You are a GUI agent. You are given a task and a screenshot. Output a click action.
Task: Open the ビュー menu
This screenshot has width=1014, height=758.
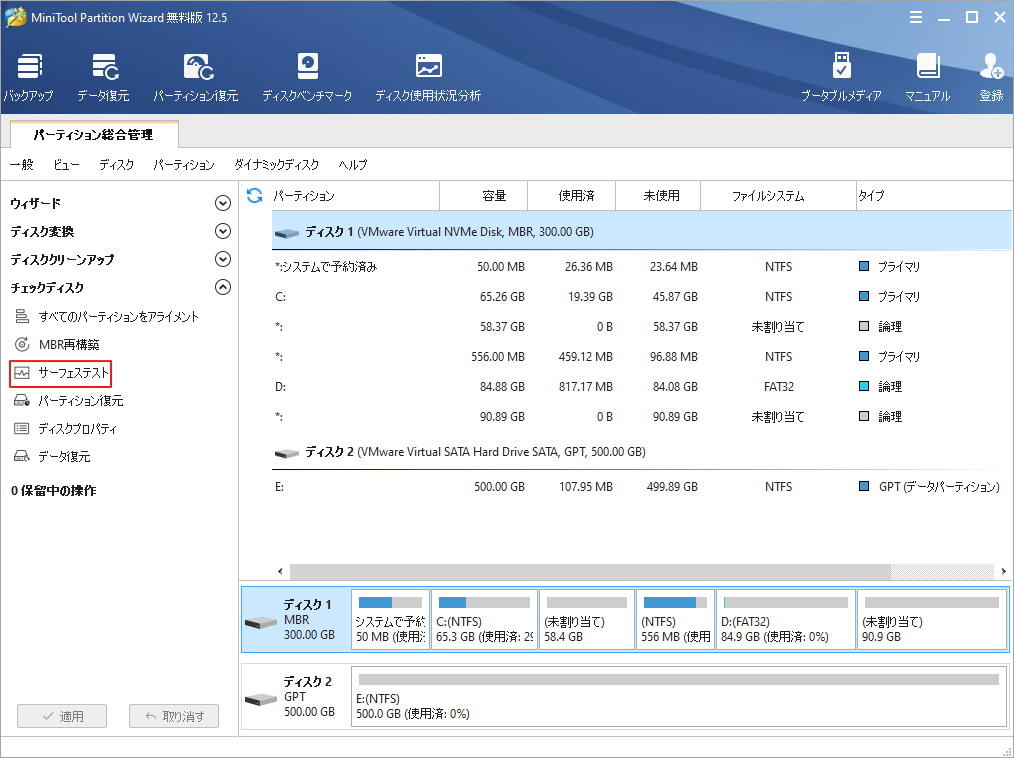pos(66,164)
